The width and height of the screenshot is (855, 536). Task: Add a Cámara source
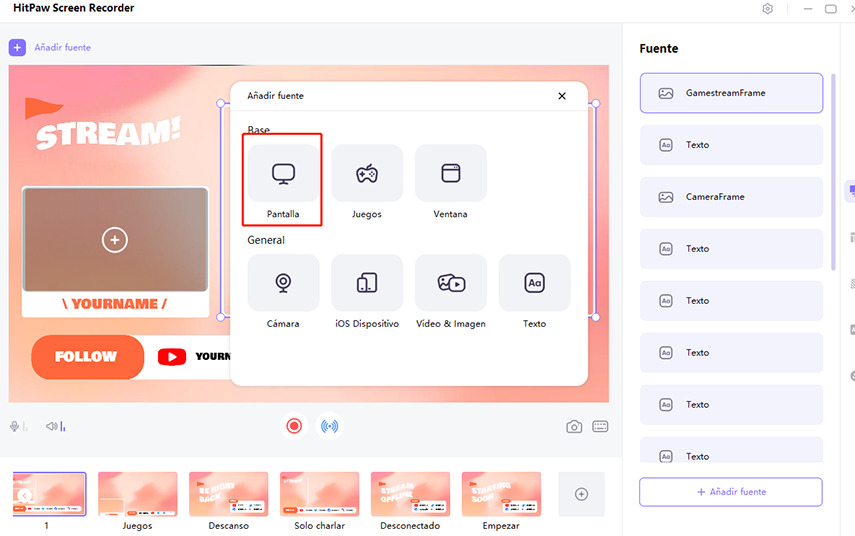(x=283, y=283)
